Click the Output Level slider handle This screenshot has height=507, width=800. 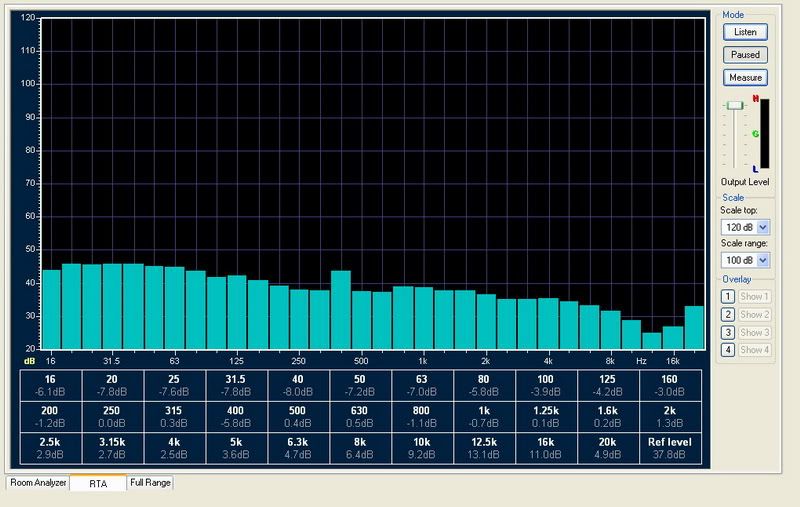click(735, 105)
